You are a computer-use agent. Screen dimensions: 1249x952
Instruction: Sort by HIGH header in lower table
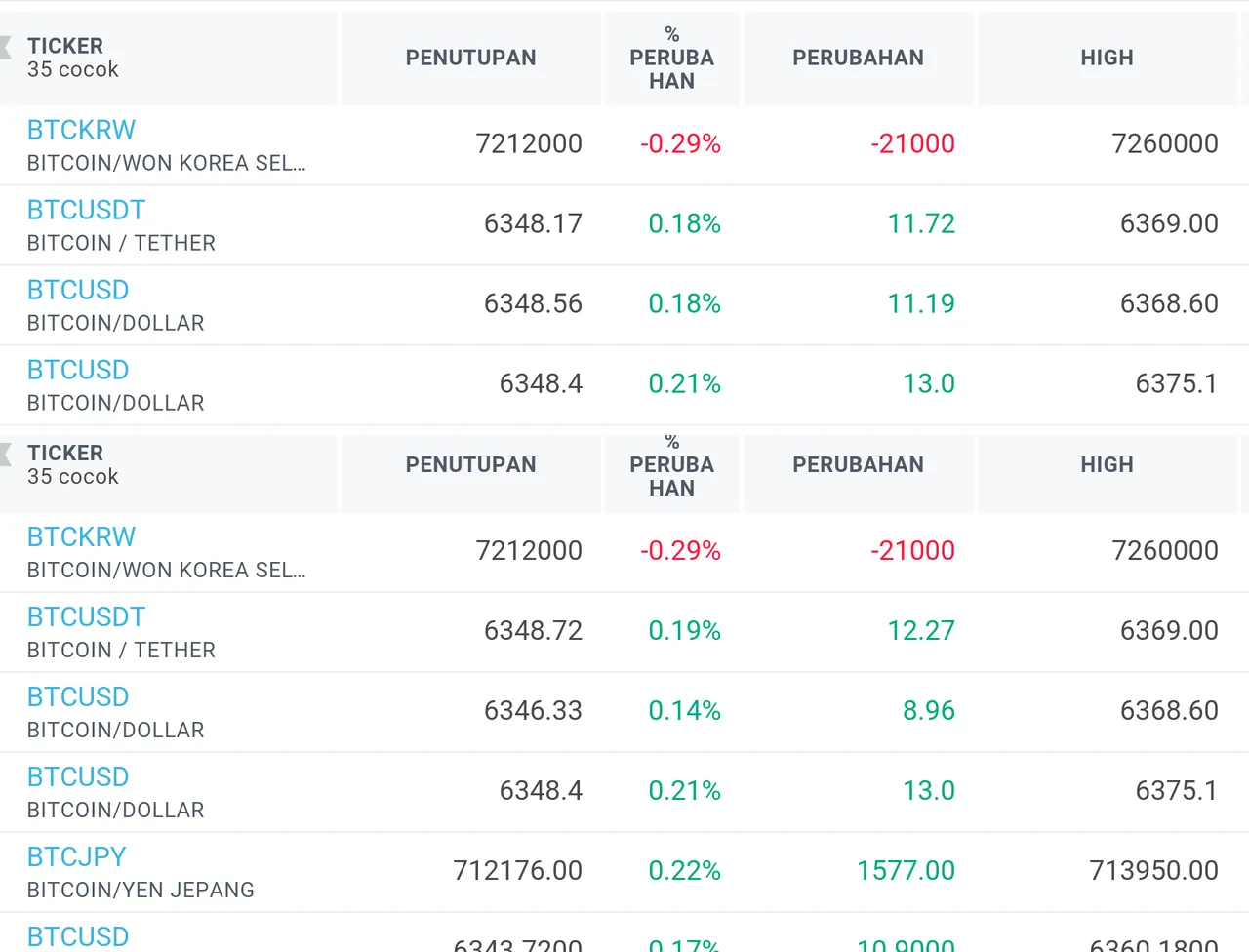1108,464
